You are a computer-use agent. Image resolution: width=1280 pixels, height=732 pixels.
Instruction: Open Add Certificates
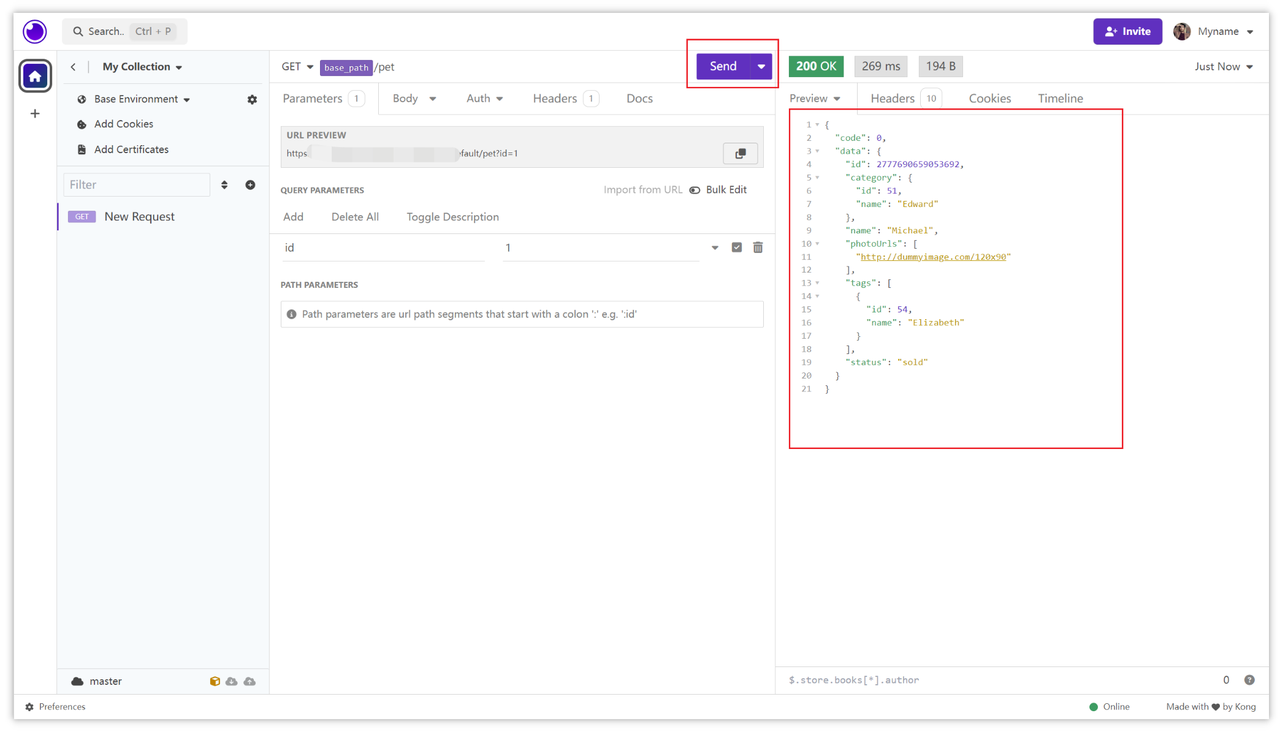pyautogui.click(x=131, y=149)
